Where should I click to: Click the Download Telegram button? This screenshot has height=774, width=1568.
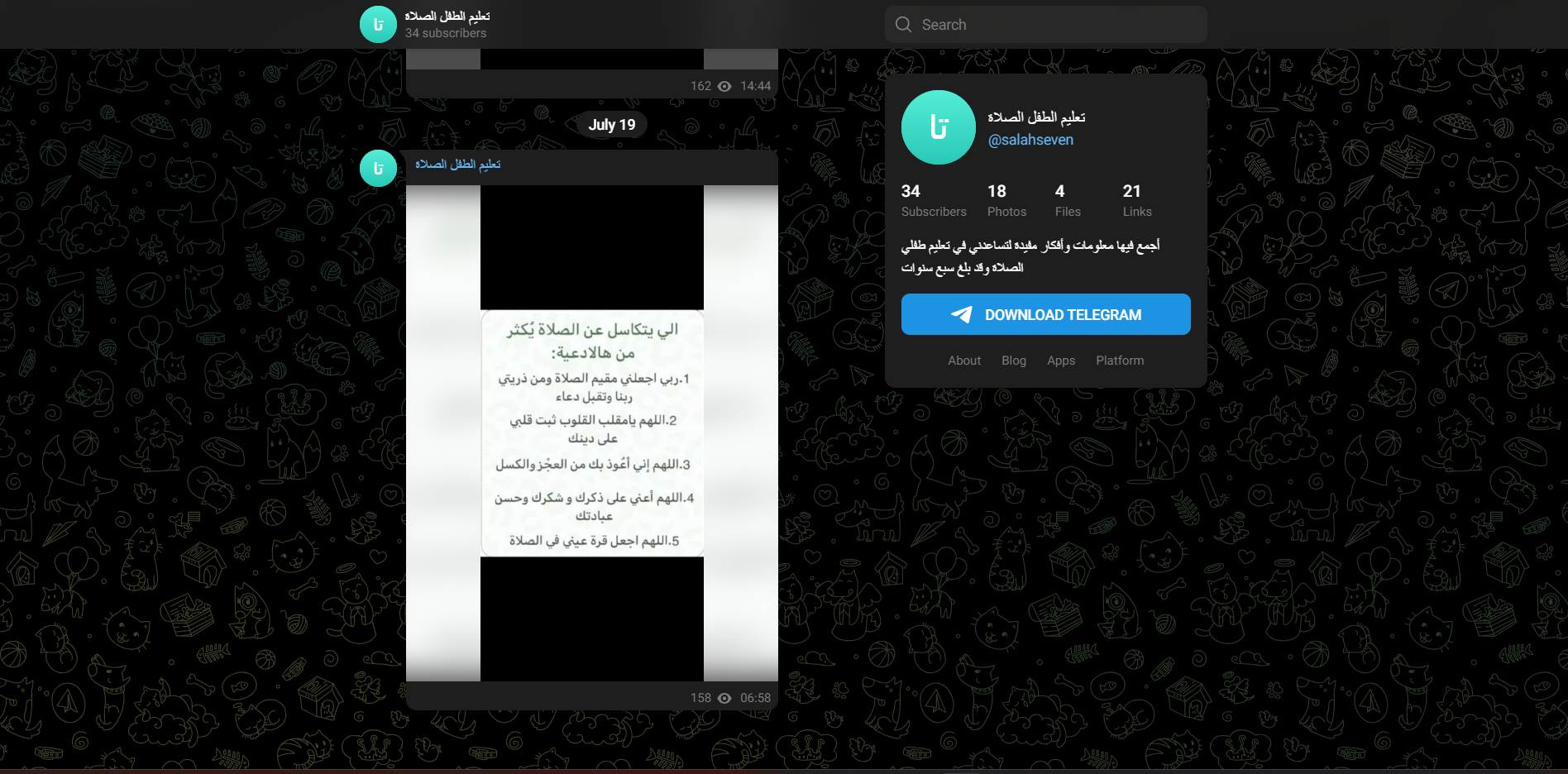pos(1046,314)
